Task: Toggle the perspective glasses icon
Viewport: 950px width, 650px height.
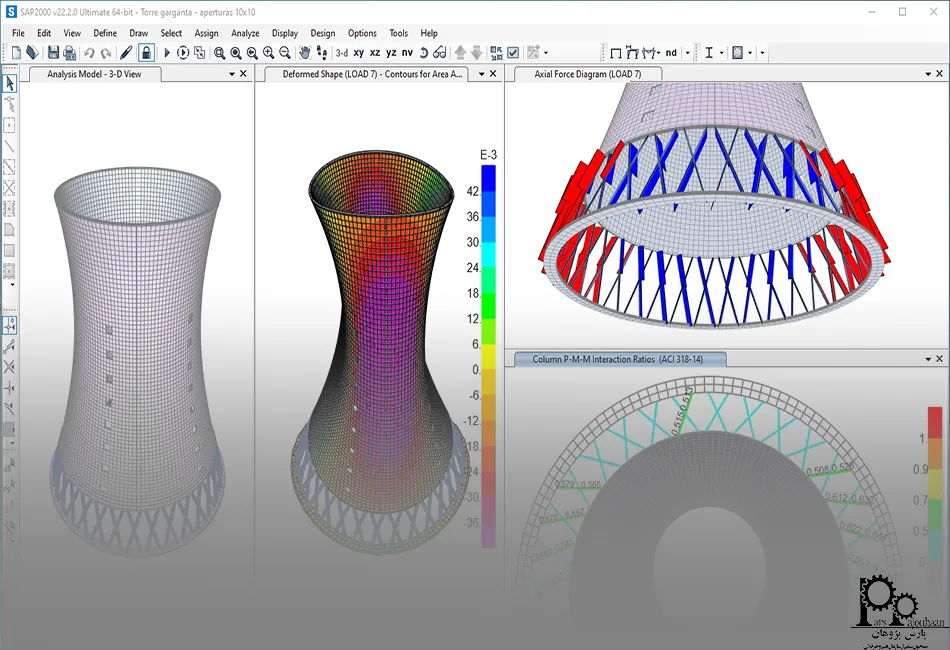Action: [439, 52]
